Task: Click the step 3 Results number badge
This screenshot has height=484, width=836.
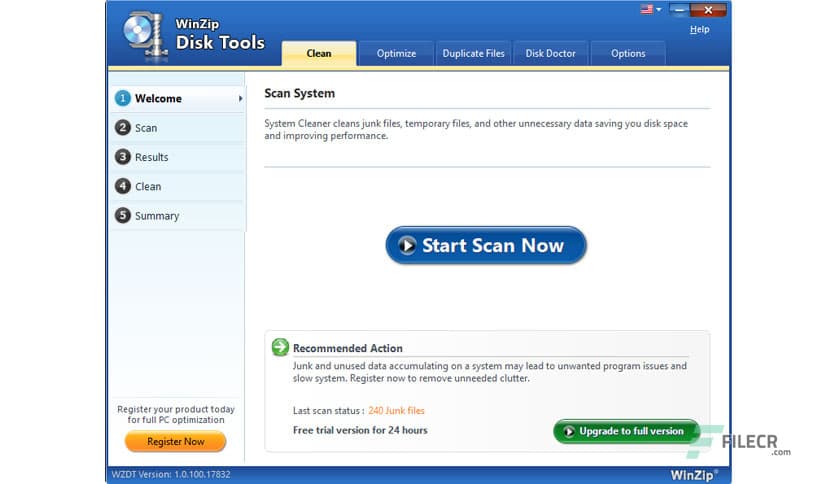Action: click(123, 157)
